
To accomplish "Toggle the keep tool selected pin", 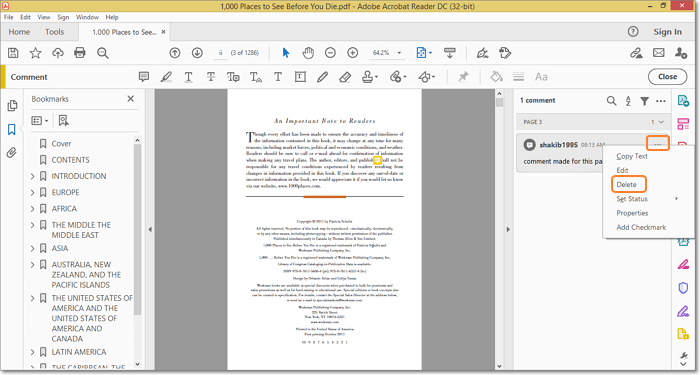I will tap(463, 77).
